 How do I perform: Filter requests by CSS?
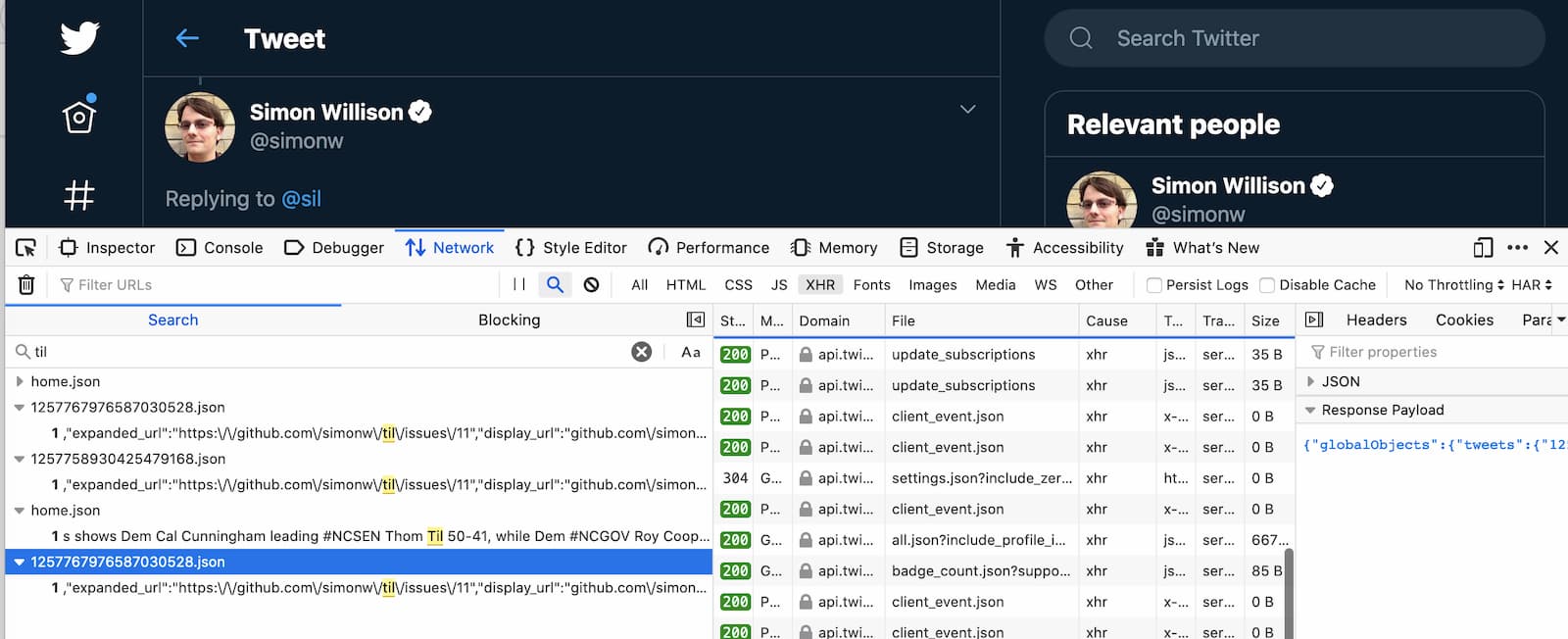click(x=739, y=285)
